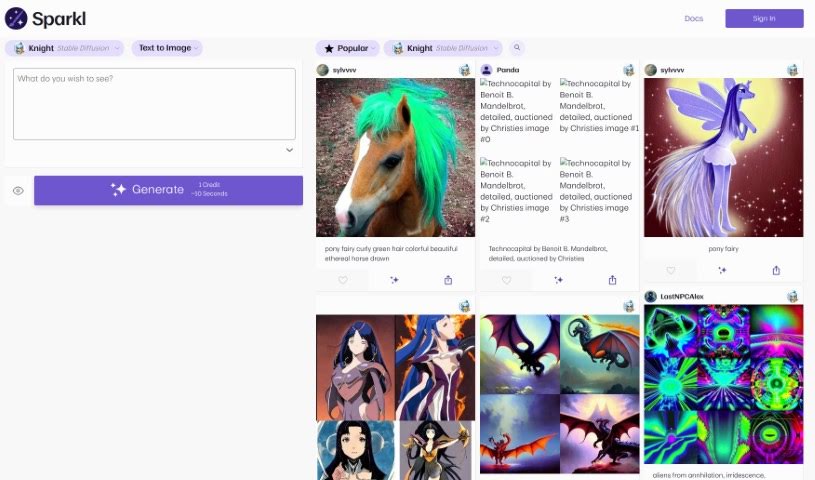815x480 pixels.
Task: Remix the purple 'pony fairy' post with the sparkle icon
Action: point(722,270)
